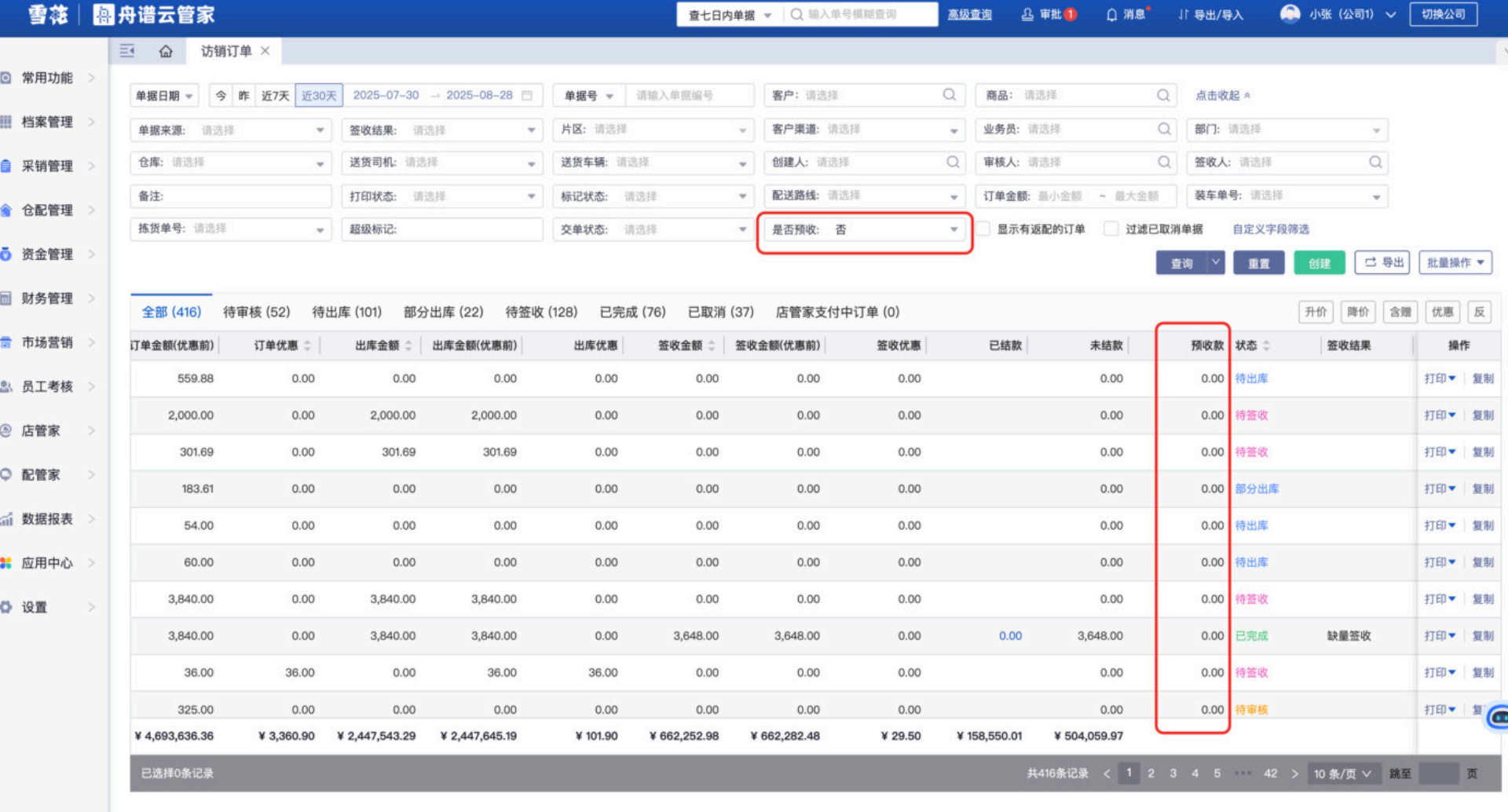The width and height of the screenshot is (1508, 812).
Task: Open the floating assistant robot icon
Action: 1499,716
